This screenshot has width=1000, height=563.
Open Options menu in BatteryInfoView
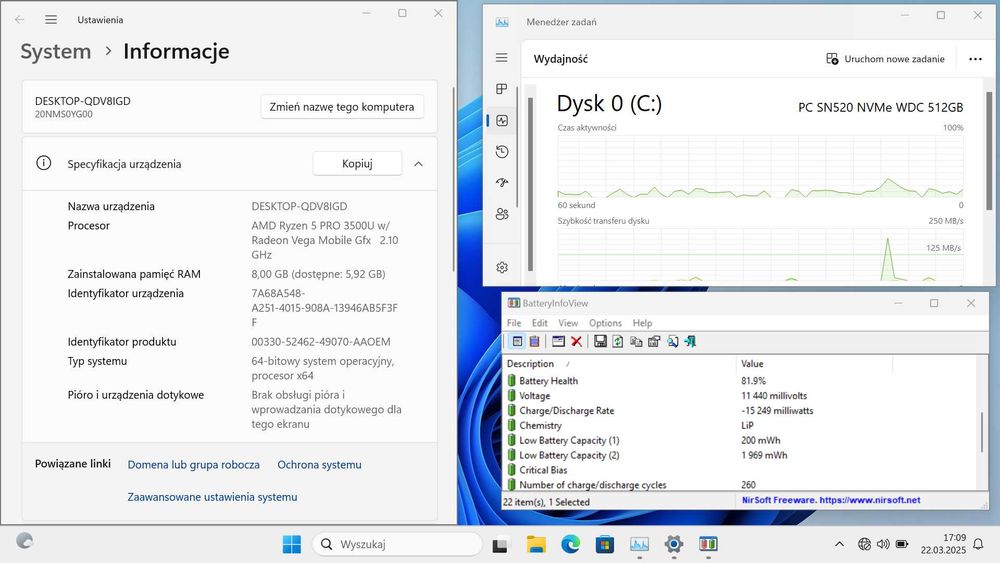pos(605,323)
